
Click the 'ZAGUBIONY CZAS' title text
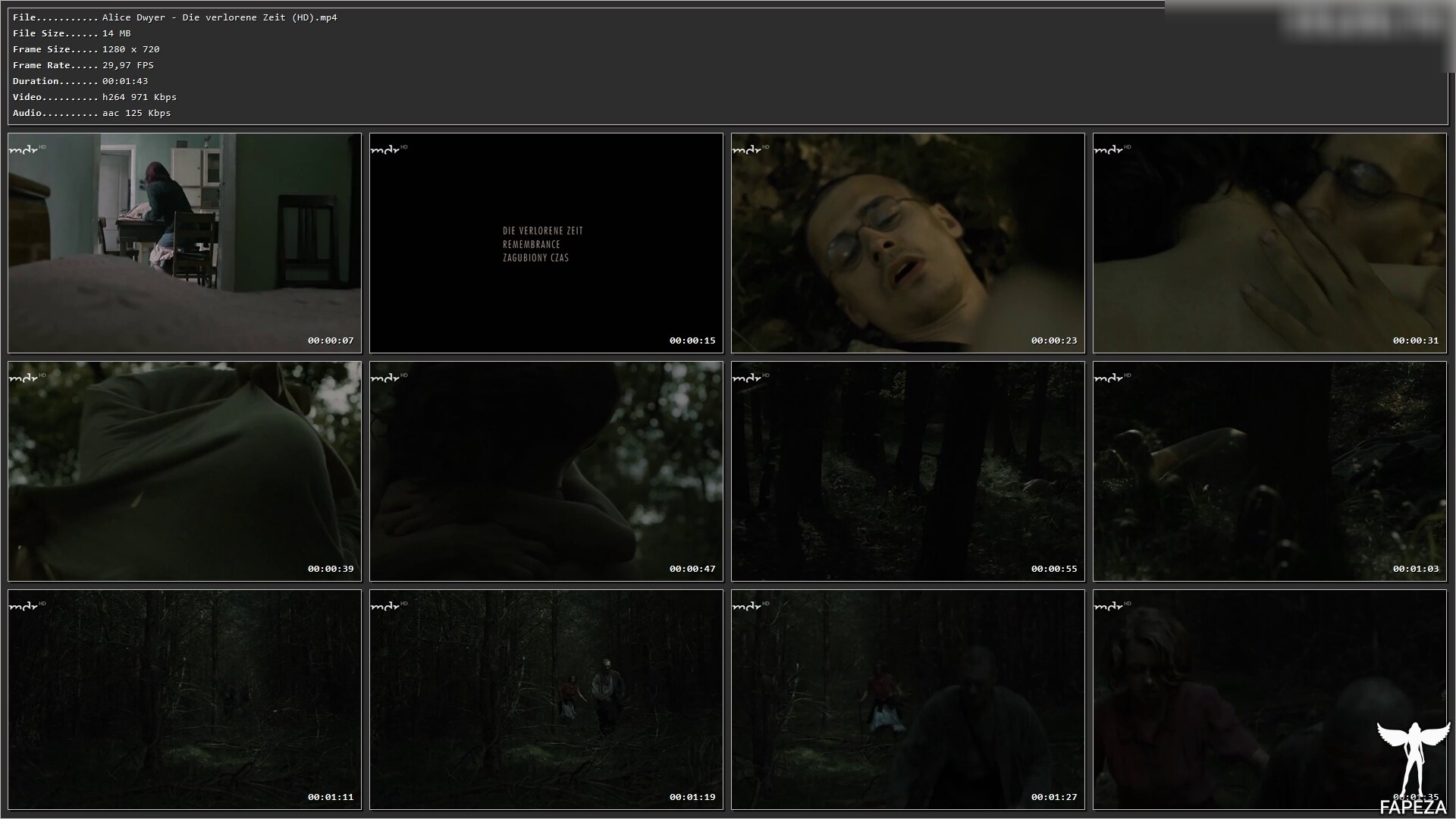click(x=535, y=258)
